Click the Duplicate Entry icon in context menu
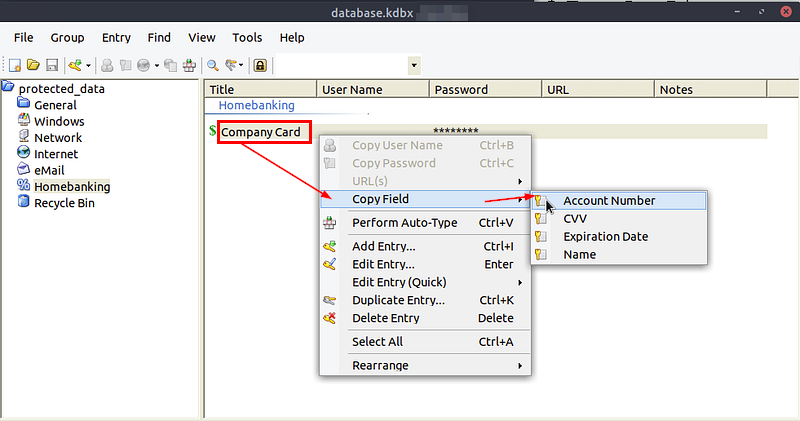 [x=330, y=300]
